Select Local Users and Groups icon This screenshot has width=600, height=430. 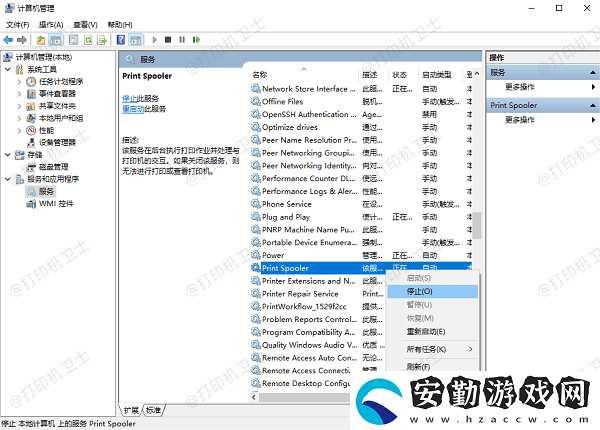pyautogui.click(x=31, y=118)
